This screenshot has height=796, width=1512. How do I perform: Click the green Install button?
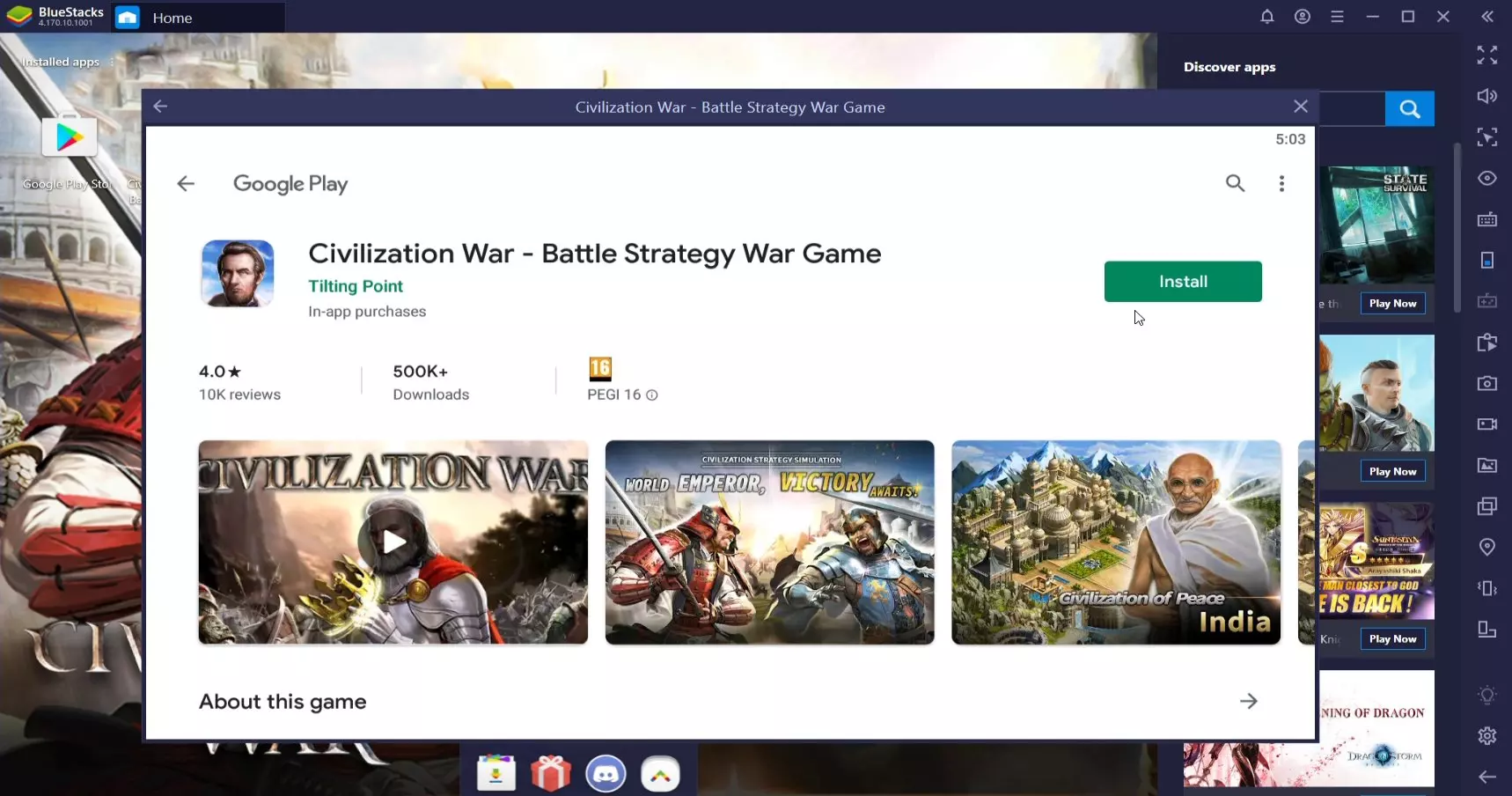(1182, 282)
